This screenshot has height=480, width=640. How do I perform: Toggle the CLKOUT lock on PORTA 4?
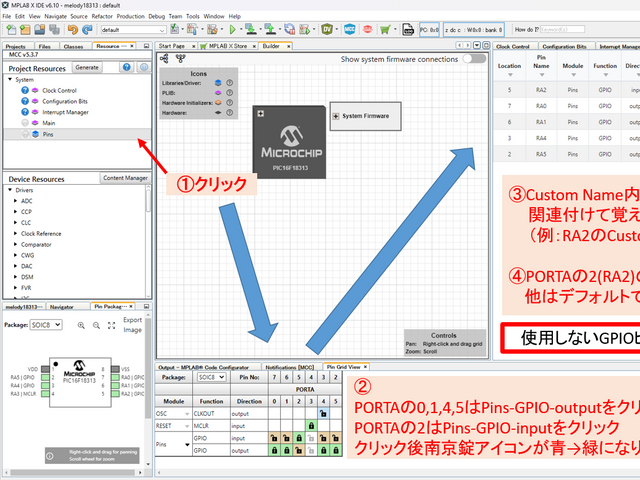(x=324, y=413)
